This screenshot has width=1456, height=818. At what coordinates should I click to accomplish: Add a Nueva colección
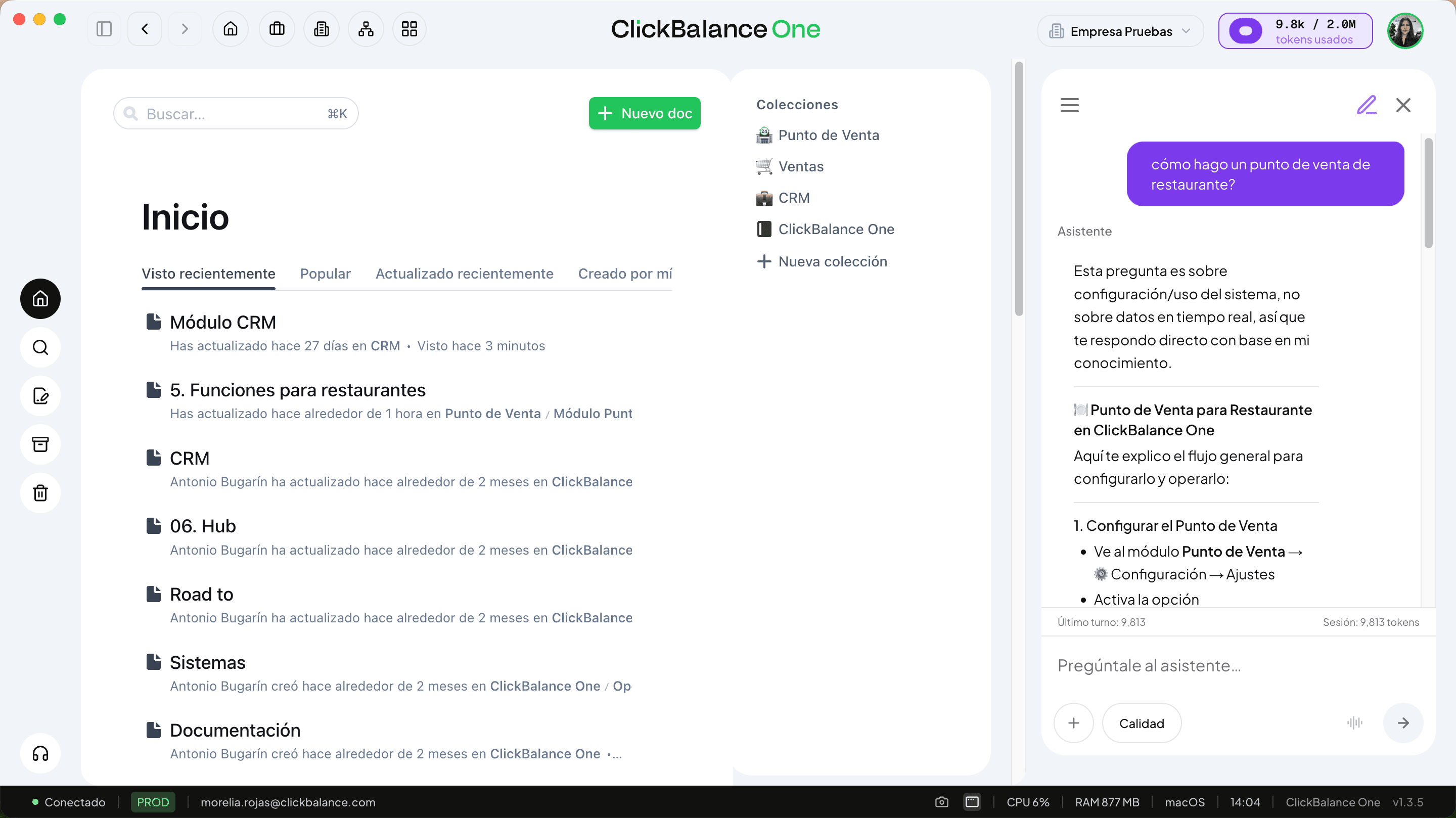click(x=823, y=262)
